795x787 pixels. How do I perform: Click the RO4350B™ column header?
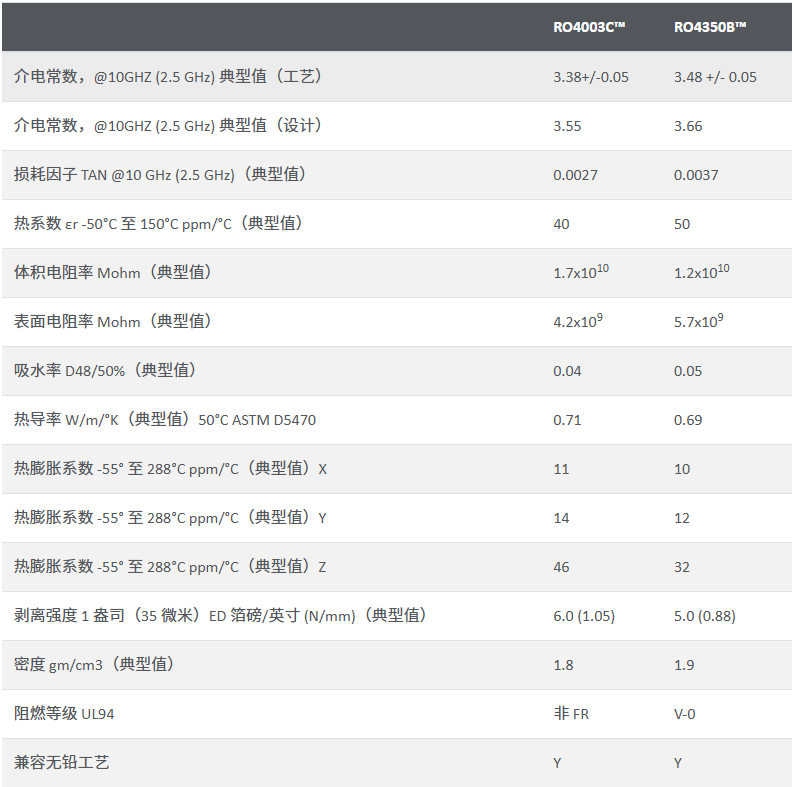(x=710, y=27)
